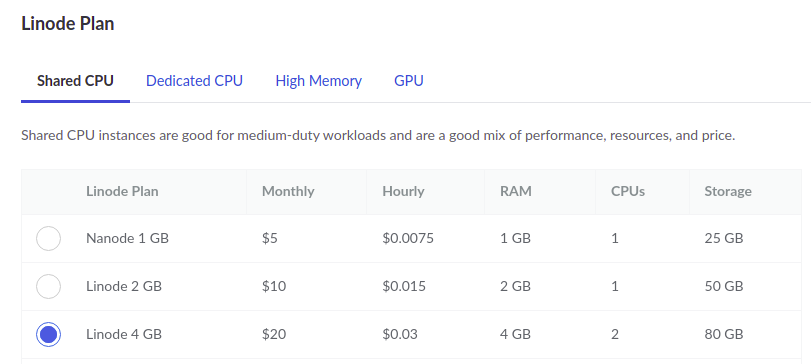The image size is (811, 364).
Task: Click the $0.03 hourly price
Action: click(x=400, y=335)
